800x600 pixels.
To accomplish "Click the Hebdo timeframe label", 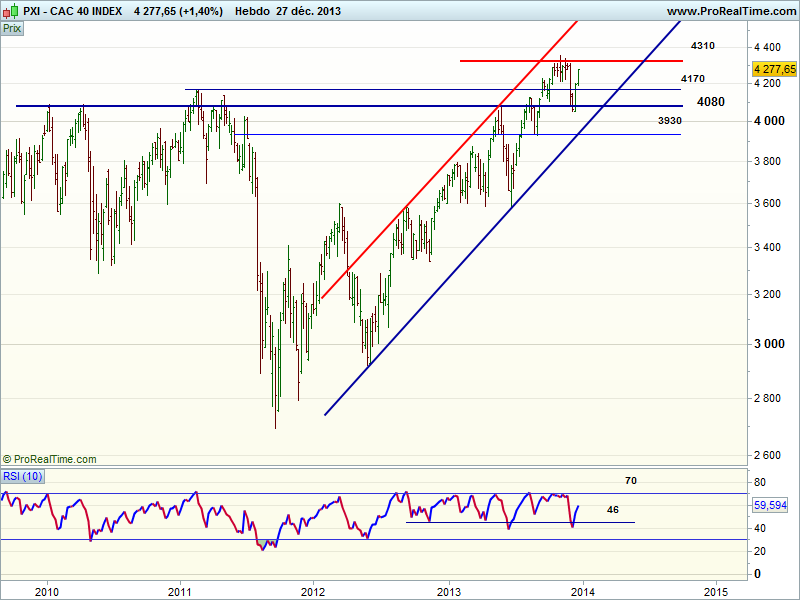I will click(x=253, y=11).
